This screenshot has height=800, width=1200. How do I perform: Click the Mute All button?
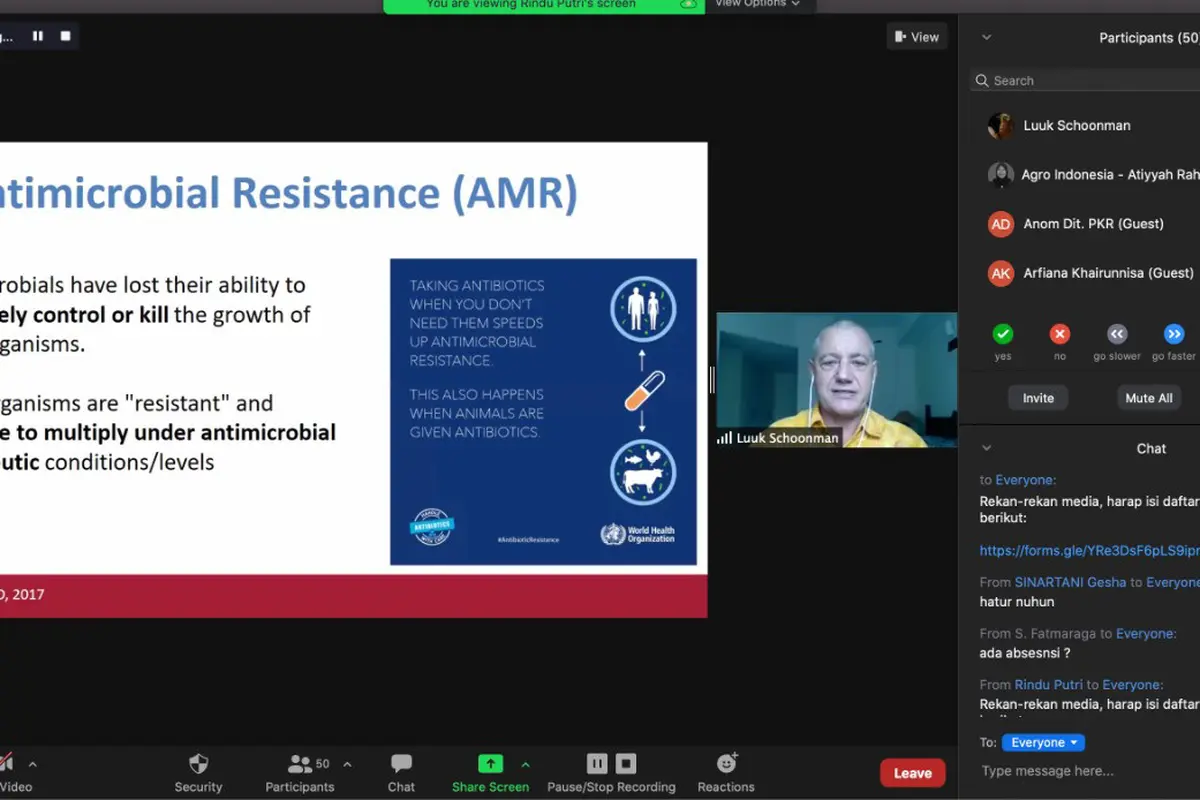point(1148,398)
